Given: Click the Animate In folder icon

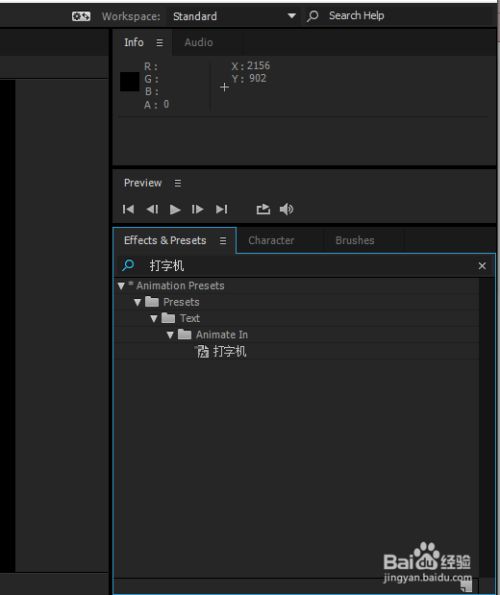Looking at the screenshot, I should coord(185,334).
